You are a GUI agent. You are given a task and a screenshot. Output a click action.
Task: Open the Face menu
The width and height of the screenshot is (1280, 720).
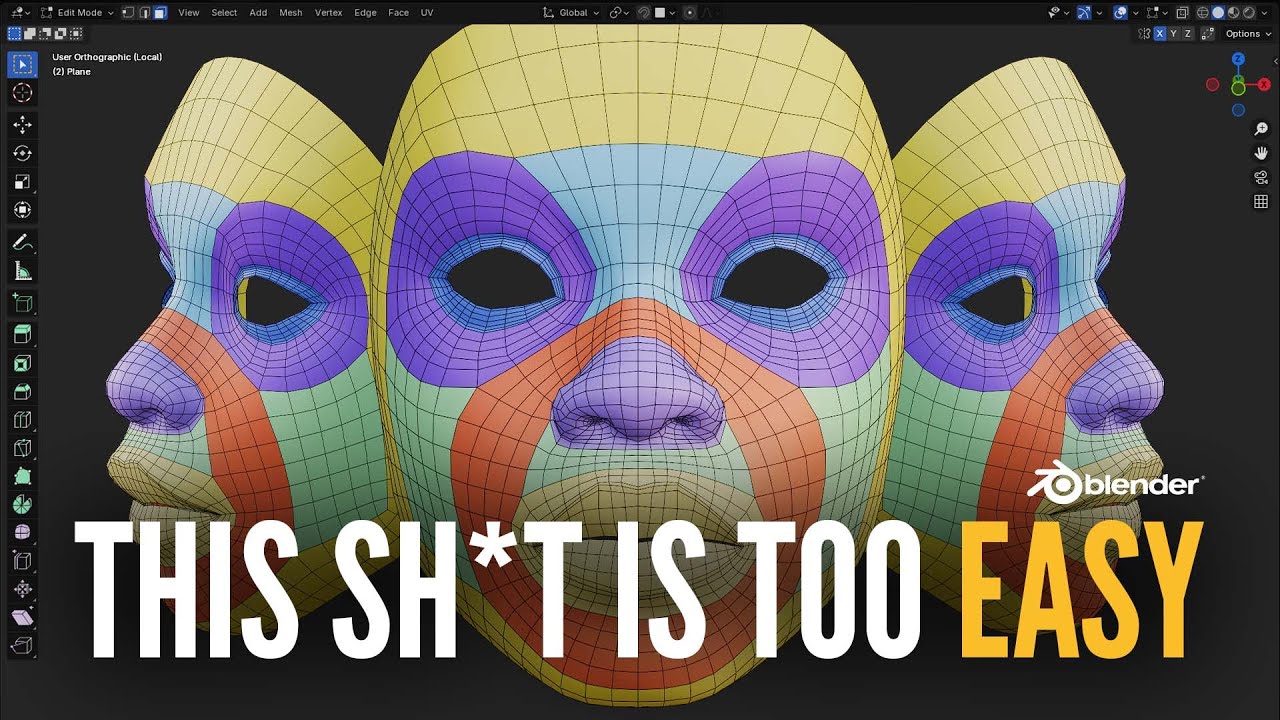[398, 13]
